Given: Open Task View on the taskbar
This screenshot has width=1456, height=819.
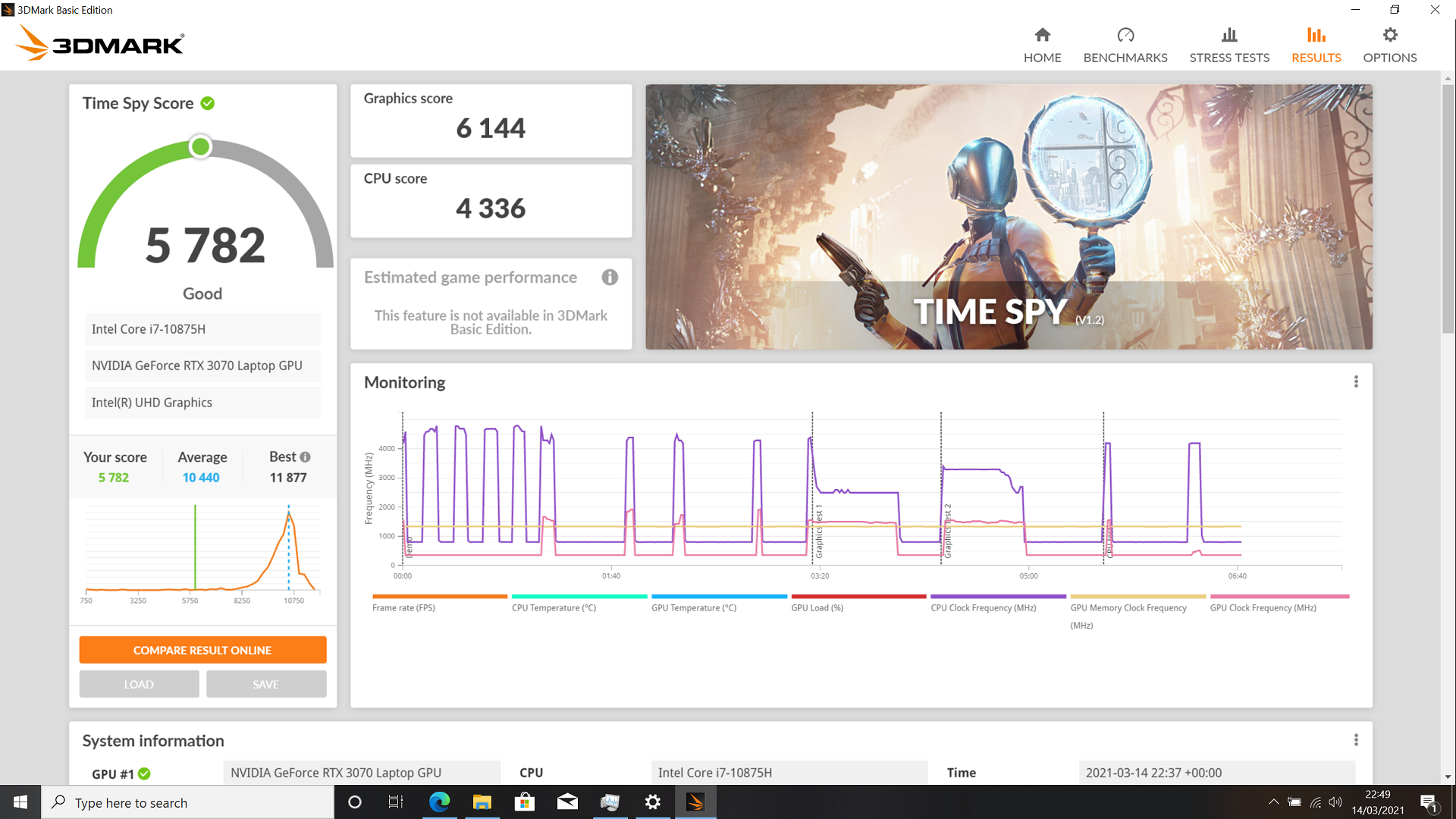Looking at the screenshot, I should pyautogui.click(x=396, y=802).
